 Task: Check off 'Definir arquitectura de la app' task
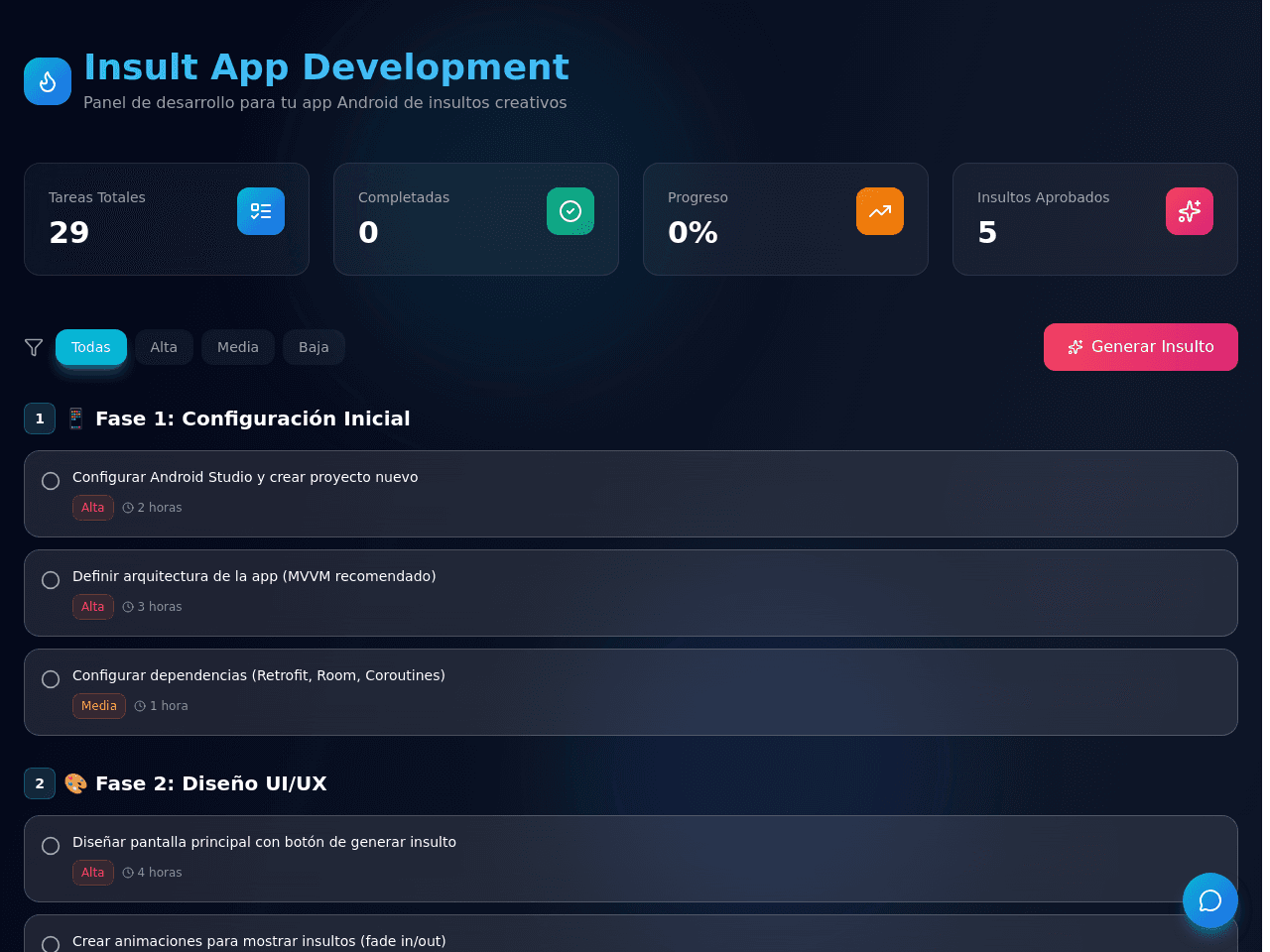pyautogui.click(x=51, y=580)
